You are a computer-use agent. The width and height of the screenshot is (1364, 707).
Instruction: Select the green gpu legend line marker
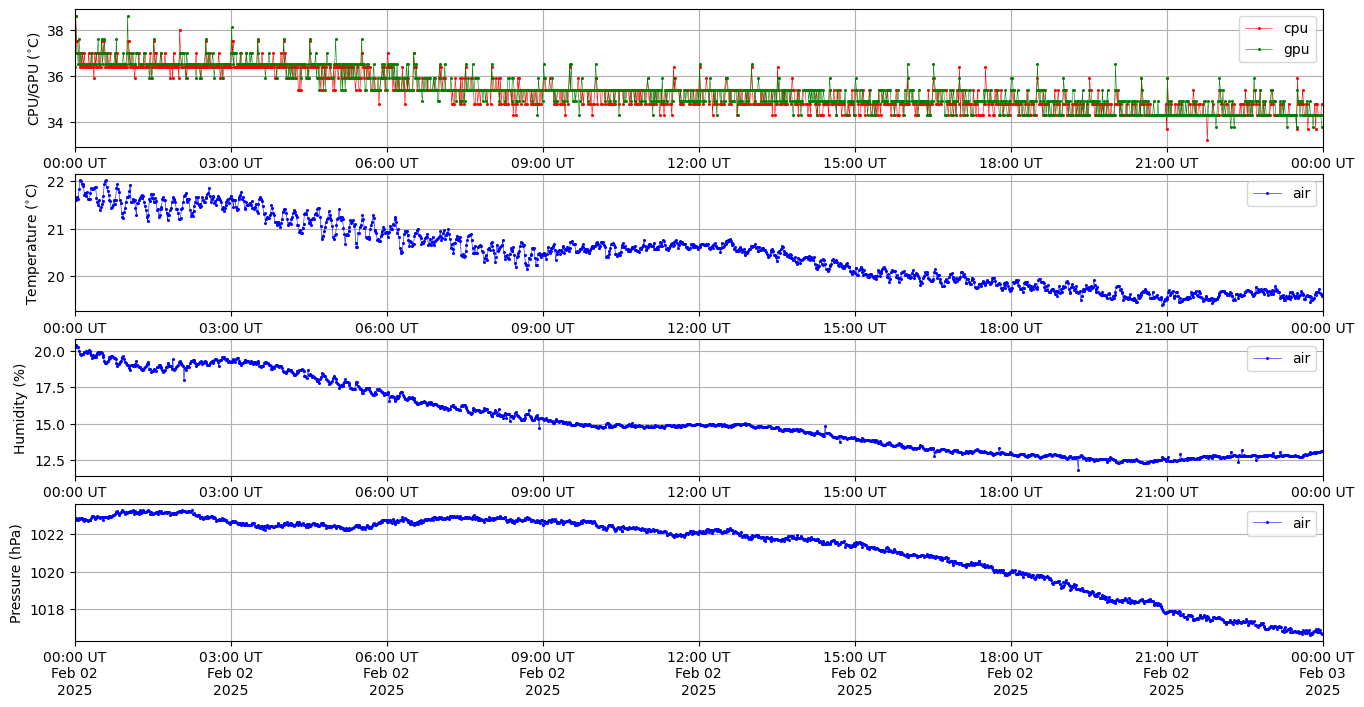click(x=1259, y=49)
